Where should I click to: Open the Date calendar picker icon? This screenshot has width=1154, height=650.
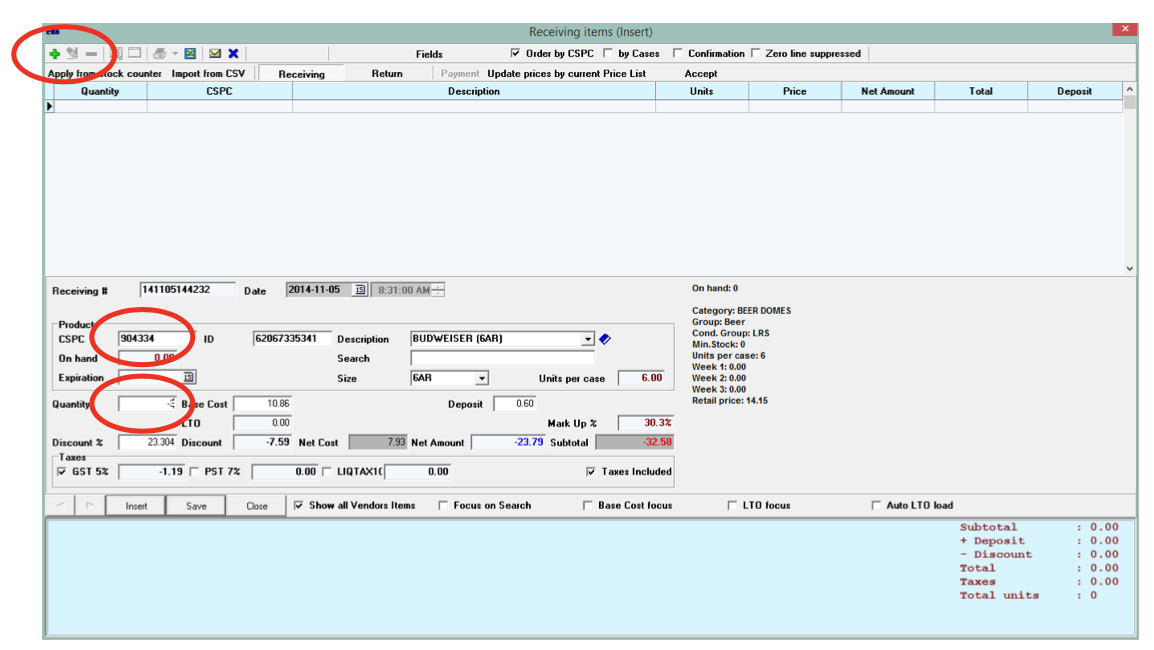coord(359,290)
